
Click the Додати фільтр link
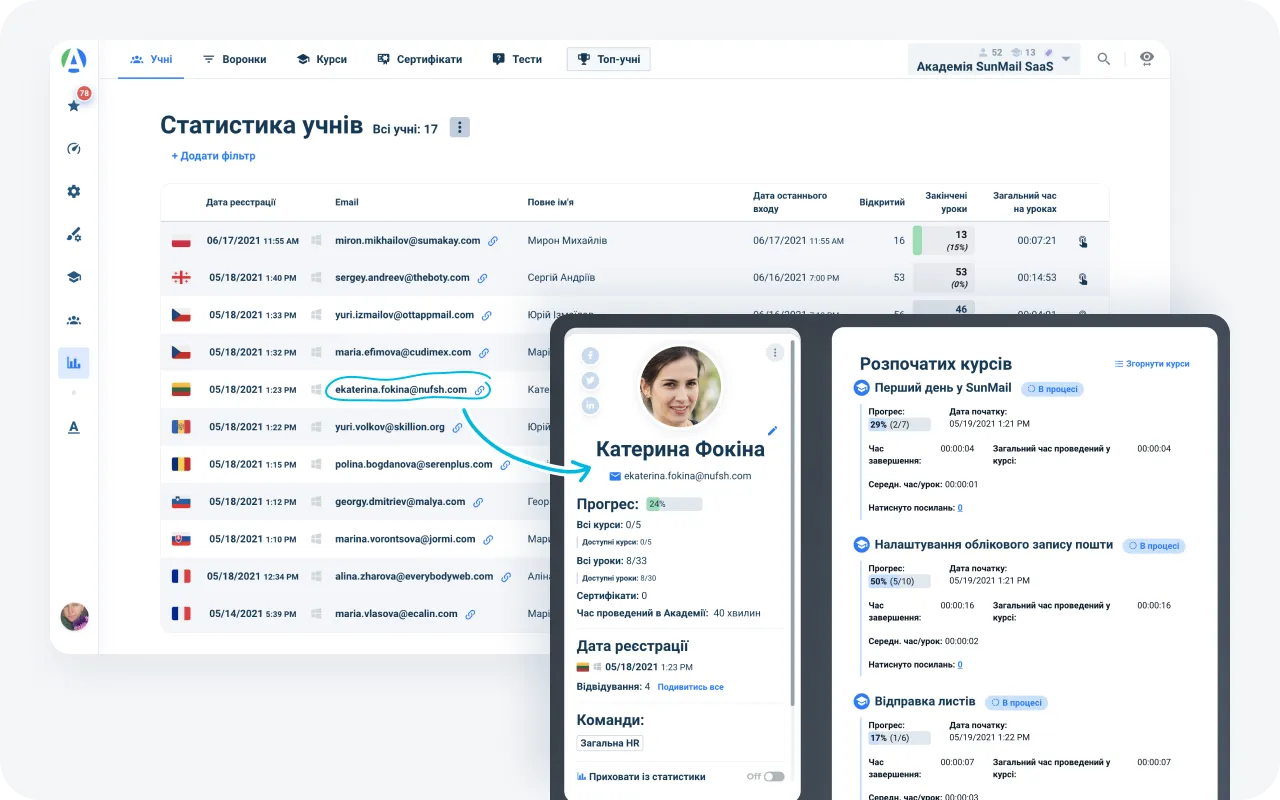click(x=213, y=156)
